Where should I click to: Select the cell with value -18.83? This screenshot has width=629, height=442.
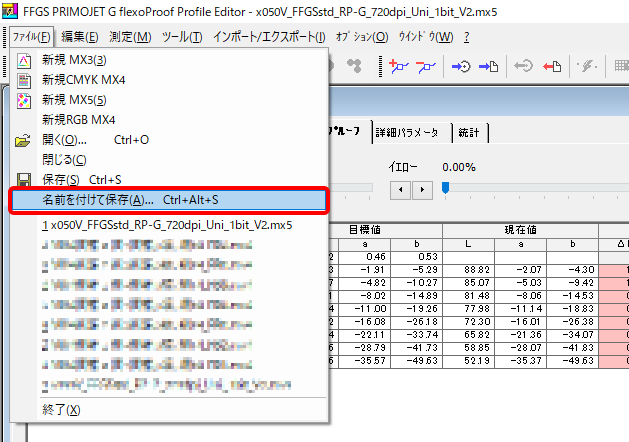[573, 309]
